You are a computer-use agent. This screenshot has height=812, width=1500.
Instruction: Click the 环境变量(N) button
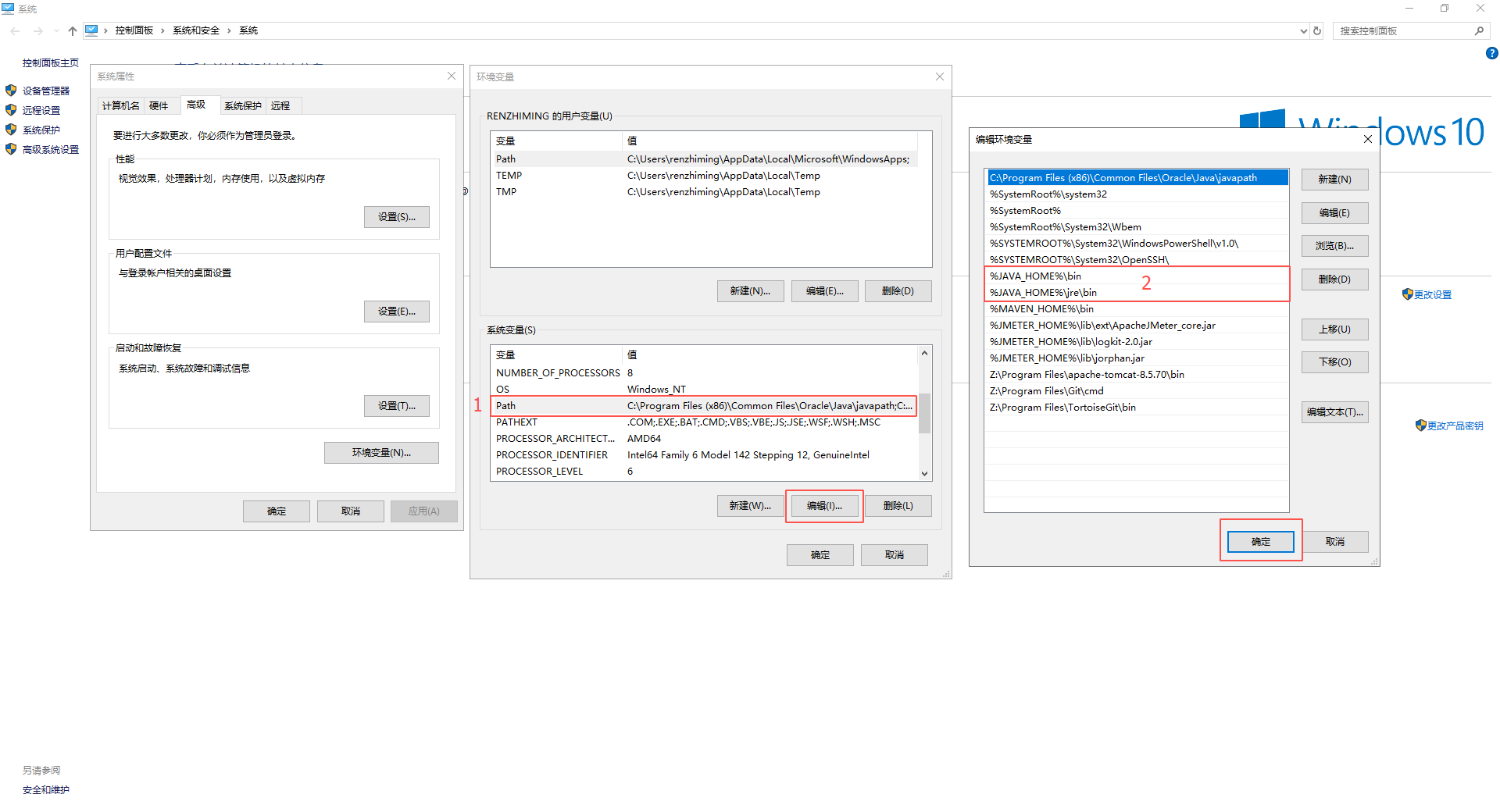click(381, 453)
